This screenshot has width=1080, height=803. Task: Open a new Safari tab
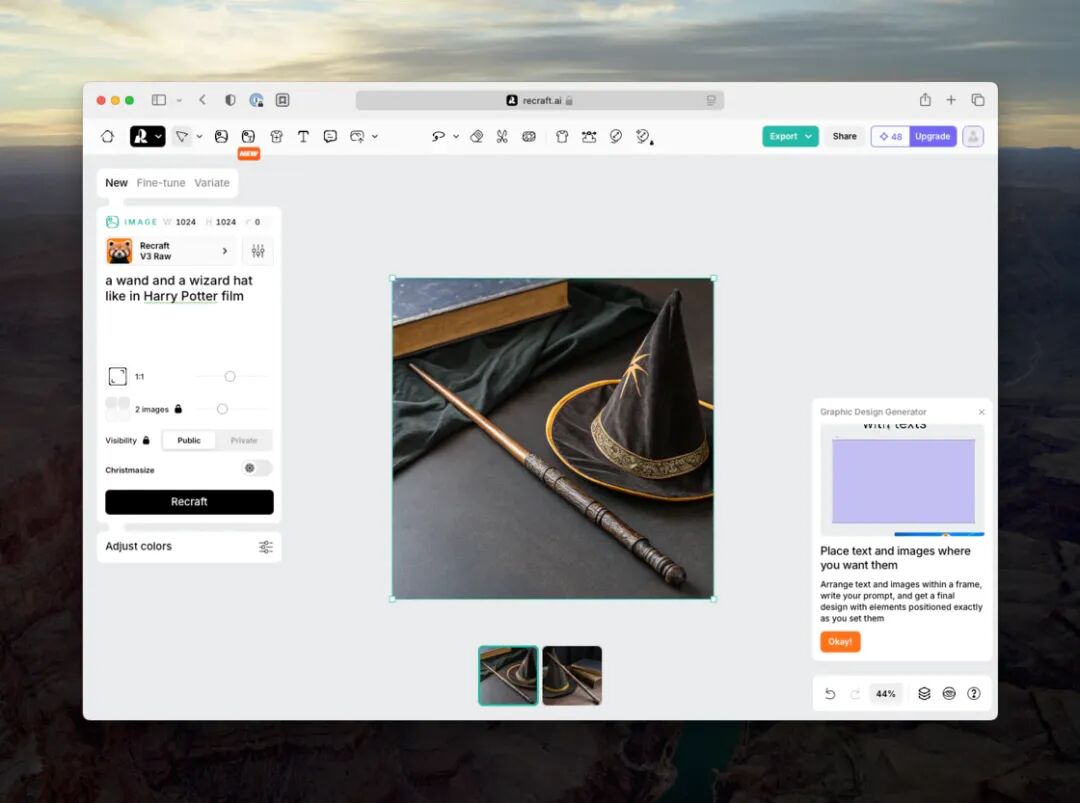coord(951,100)
